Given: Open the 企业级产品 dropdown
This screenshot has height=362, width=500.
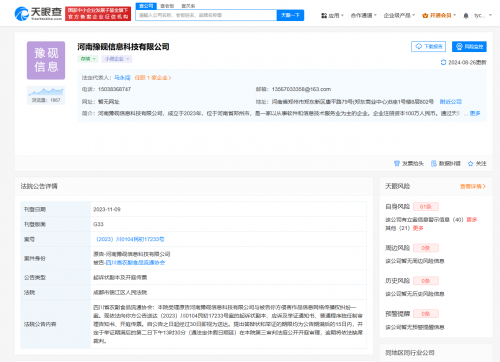Looking at the screenshot, I should pos(399,15).
